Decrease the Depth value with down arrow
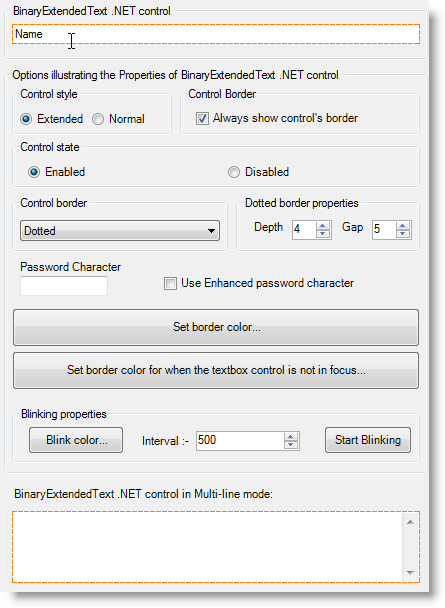This screenshot has width=445, height=608. point(323,233)
